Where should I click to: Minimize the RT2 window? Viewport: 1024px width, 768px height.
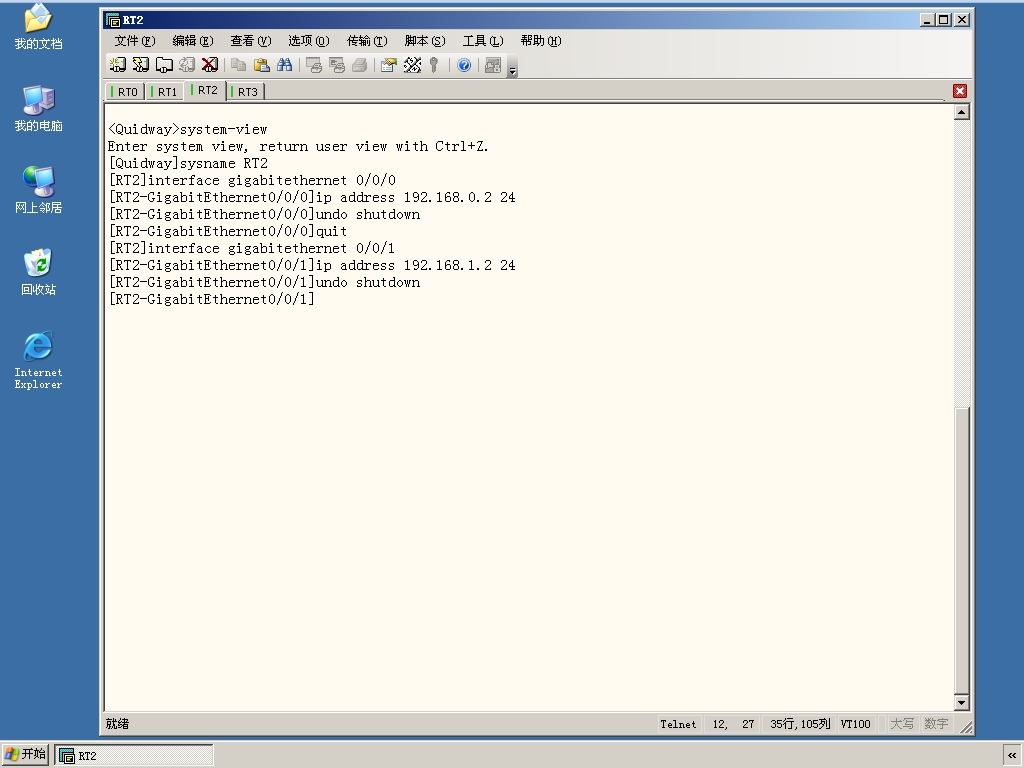[927, 20]
